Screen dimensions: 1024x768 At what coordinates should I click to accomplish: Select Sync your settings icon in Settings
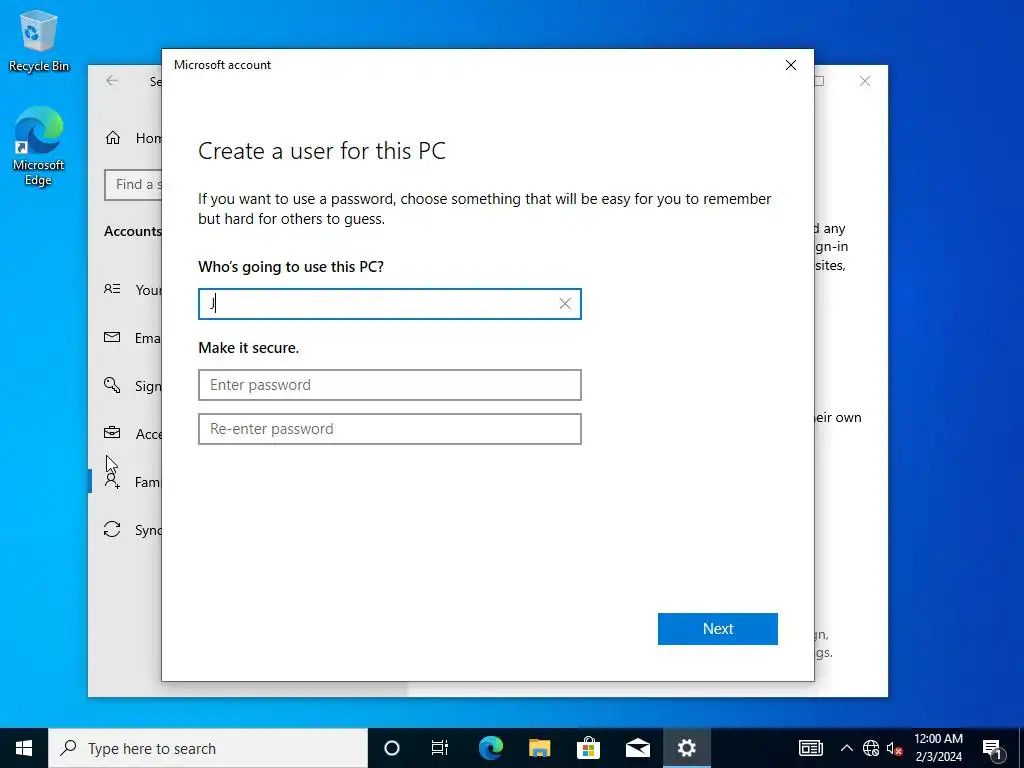click(112, 530)
